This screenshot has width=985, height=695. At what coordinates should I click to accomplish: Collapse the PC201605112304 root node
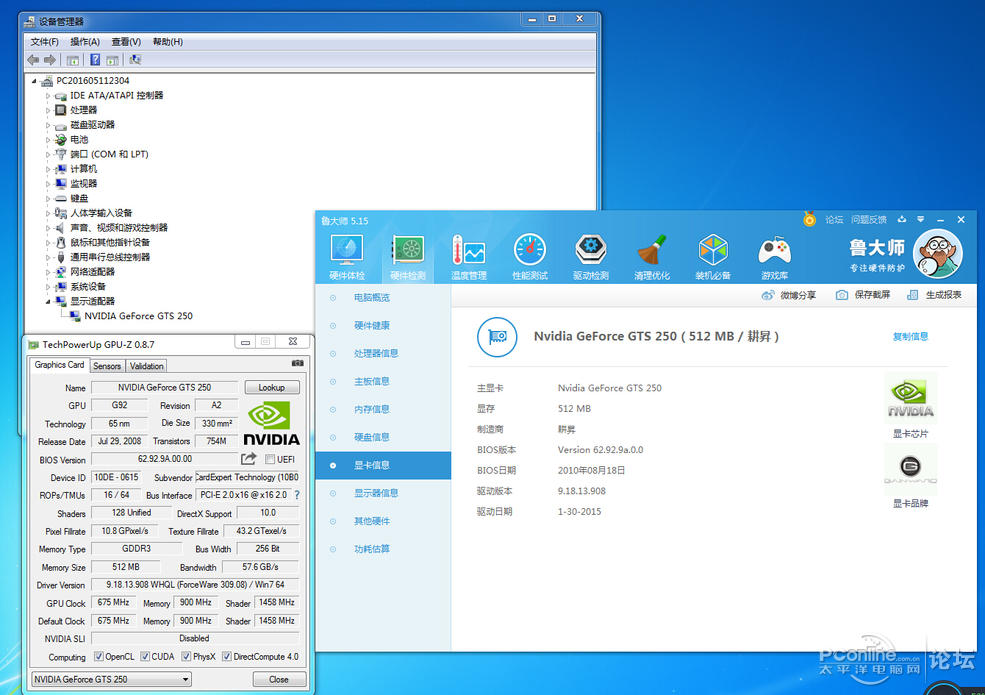[x=34, y=81]
